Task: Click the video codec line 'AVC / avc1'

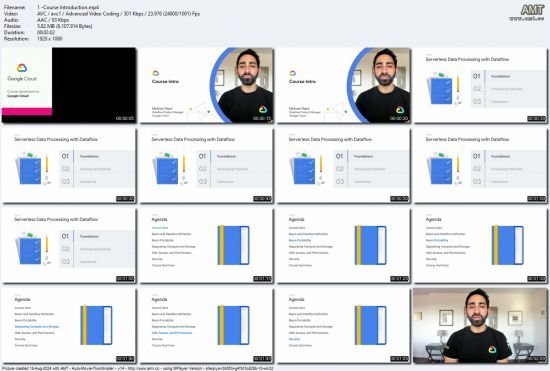Action: pos(118,14)
